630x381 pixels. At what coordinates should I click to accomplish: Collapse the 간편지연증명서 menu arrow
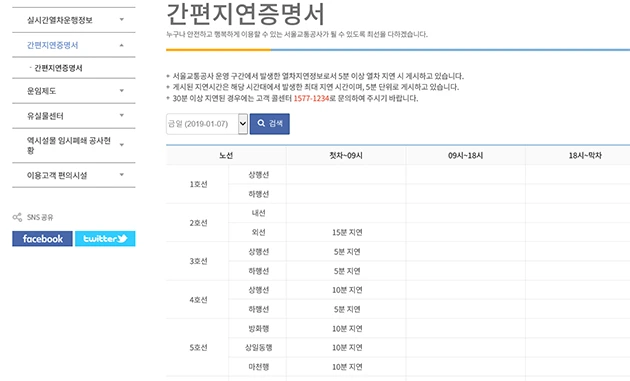point(121,45)
